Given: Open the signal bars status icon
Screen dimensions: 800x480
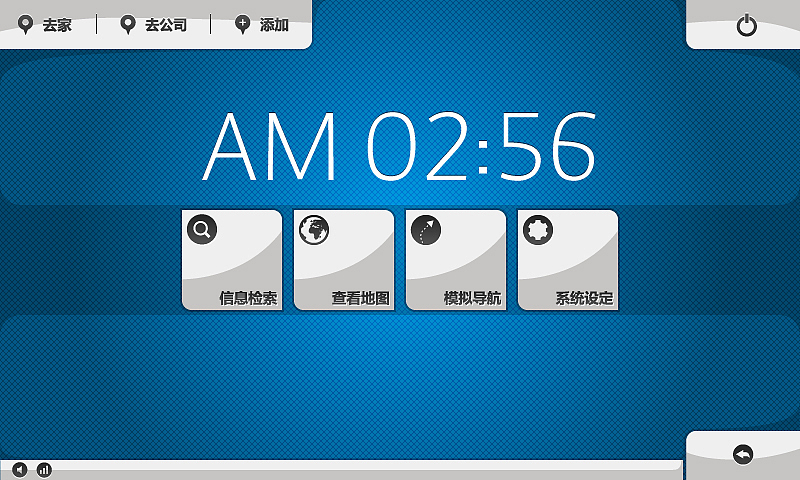Looking at the screenshot, I should [44, 470].
